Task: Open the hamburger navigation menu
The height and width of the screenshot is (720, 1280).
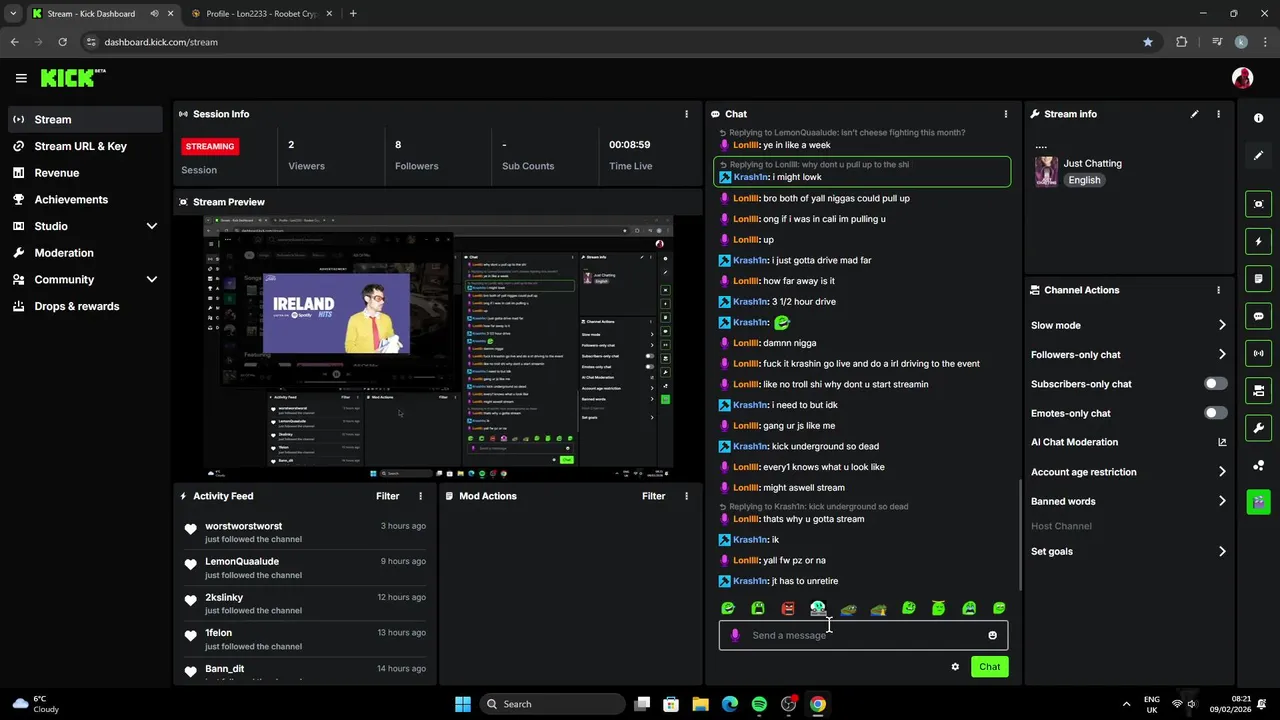Action: (x=21, y=78)
